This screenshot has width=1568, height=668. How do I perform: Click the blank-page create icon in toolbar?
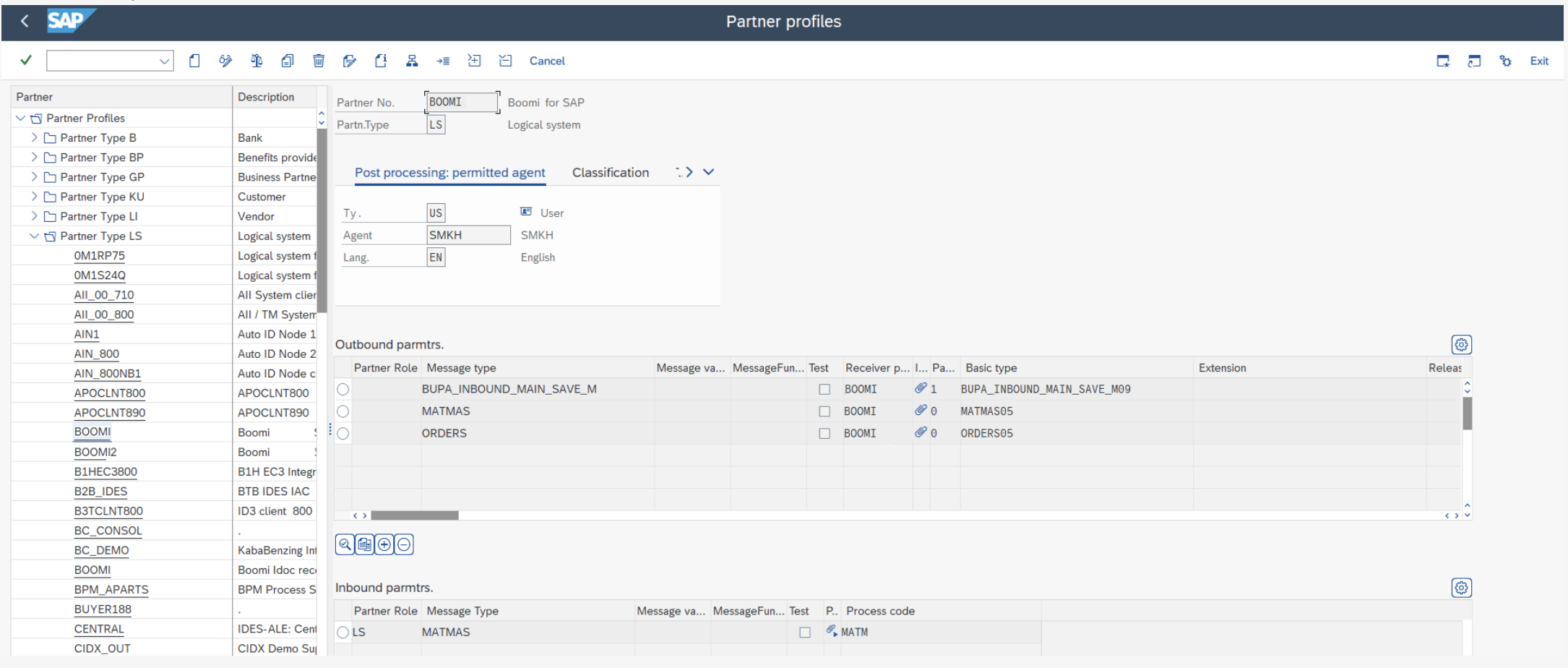[194, 61]
